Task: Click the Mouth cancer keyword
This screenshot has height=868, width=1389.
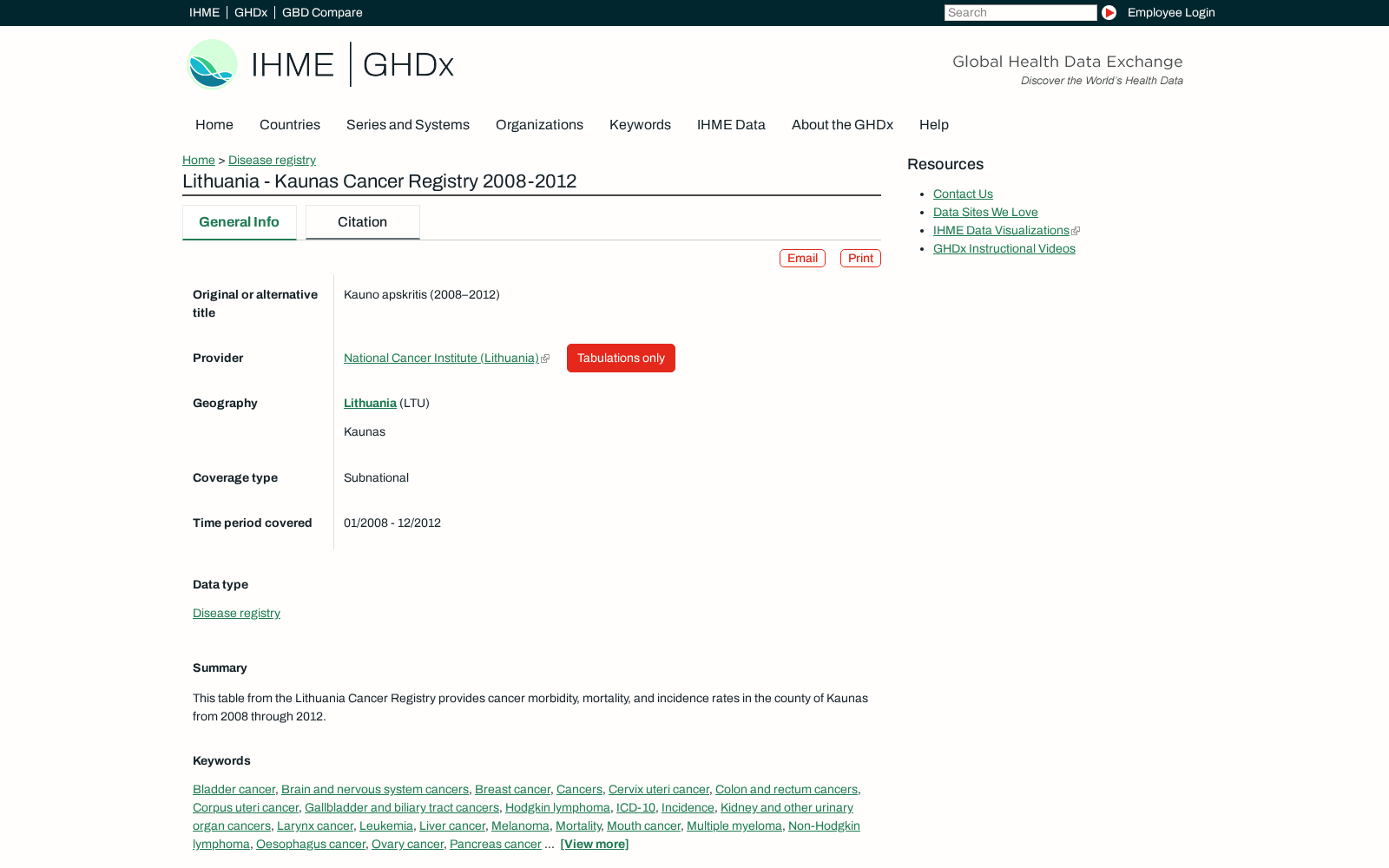Action: click(643, 825)
